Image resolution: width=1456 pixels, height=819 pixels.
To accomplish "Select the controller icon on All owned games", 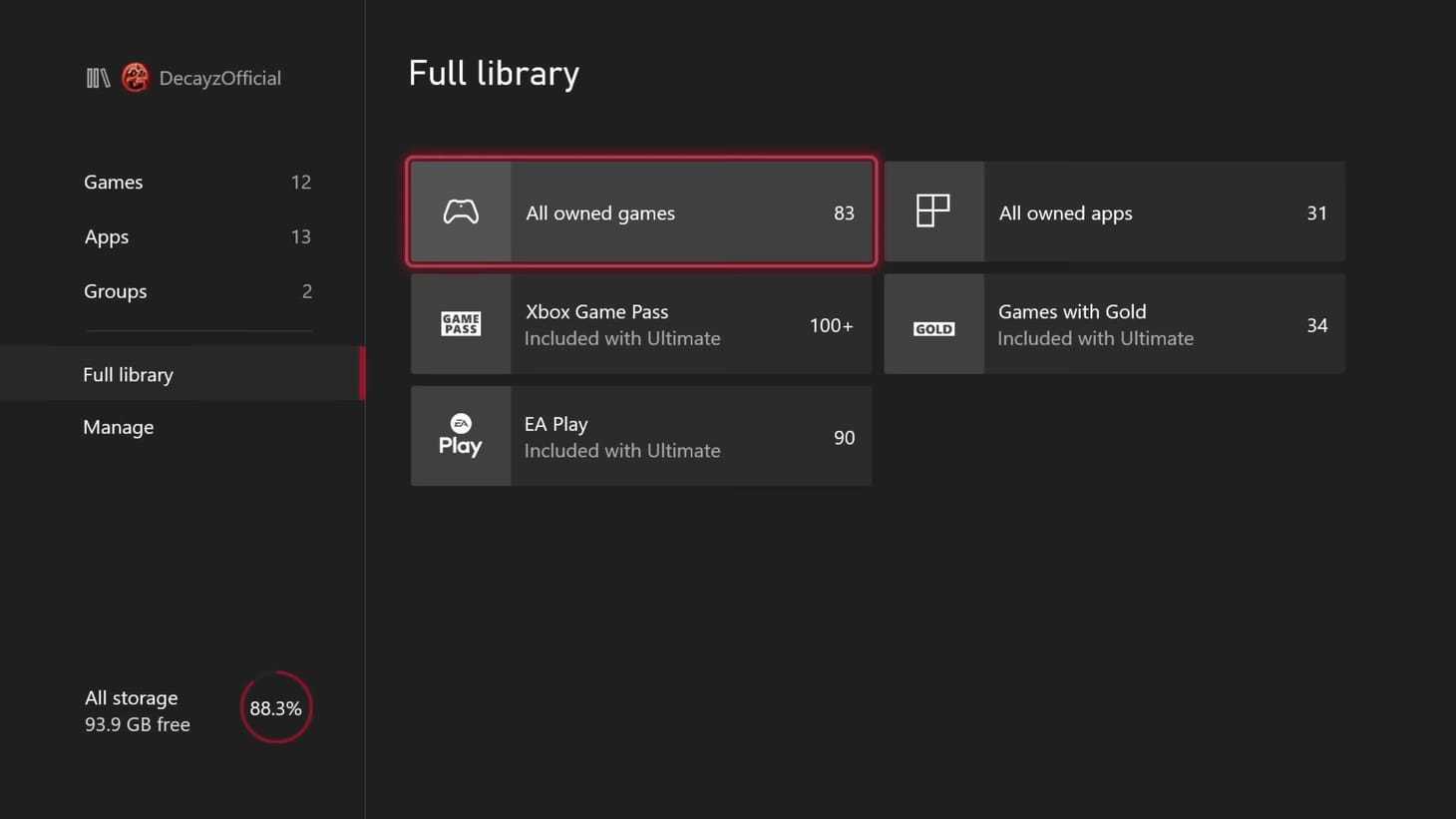I will coord(460,211).
